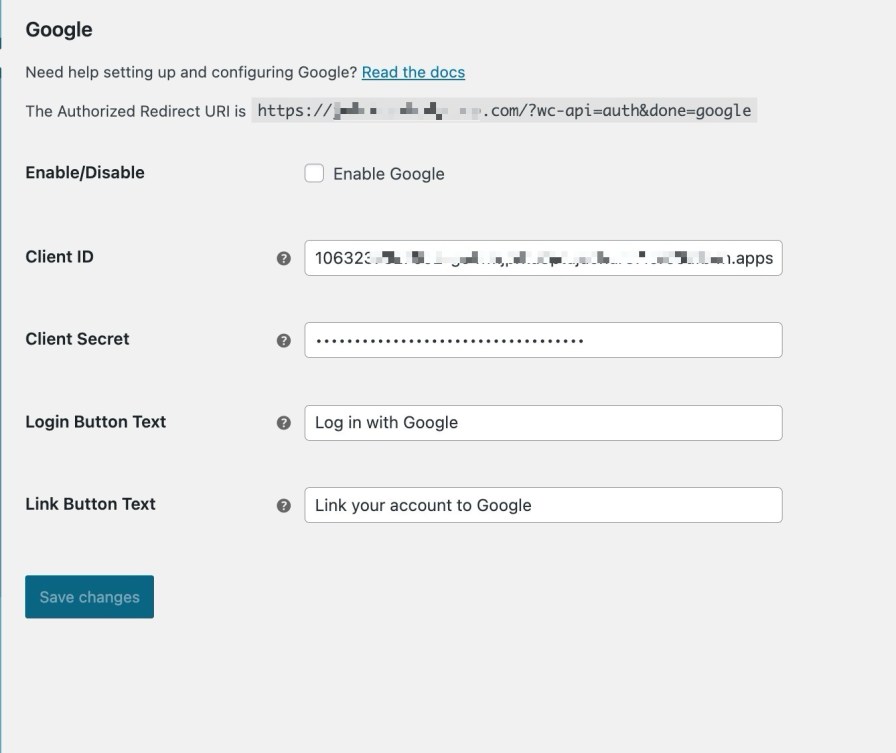Click the "Client ID" row label
896x753 pixels.
tap(59, 257)
